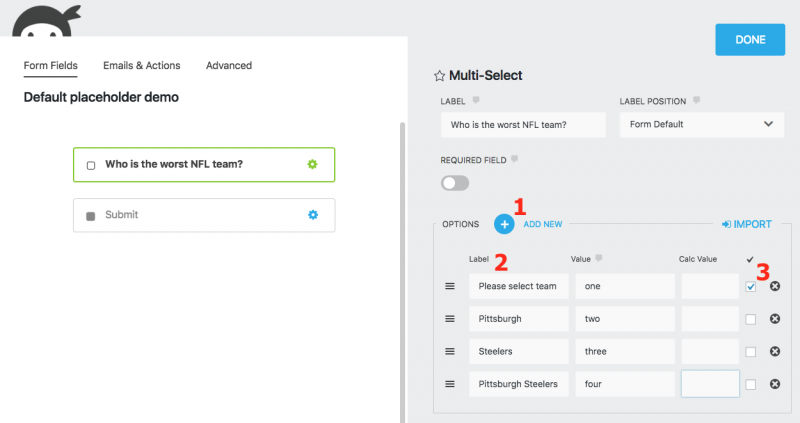Click the IMPORT options link
Viewport: 800px width, 423px height.
(x=747, y=225)
